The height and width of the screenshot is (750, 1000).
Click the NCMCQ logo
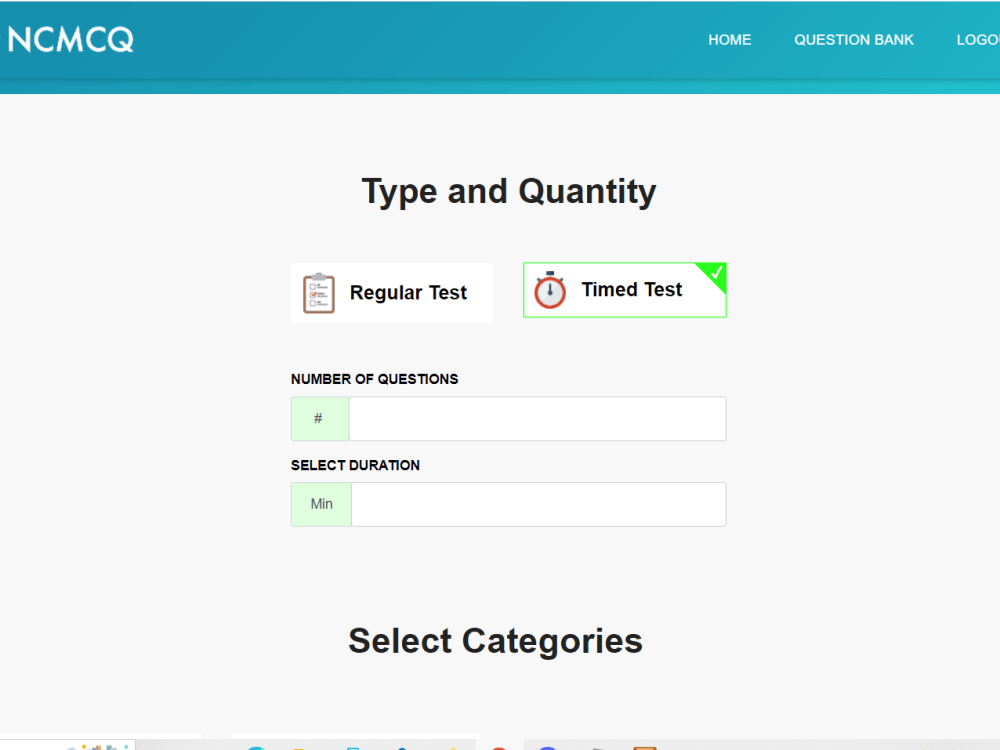(70, 40)
